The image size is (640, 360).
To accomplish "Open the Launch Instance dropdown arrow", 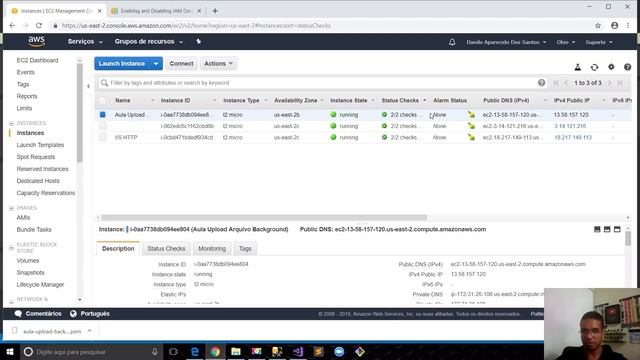I will pos(156,64).
